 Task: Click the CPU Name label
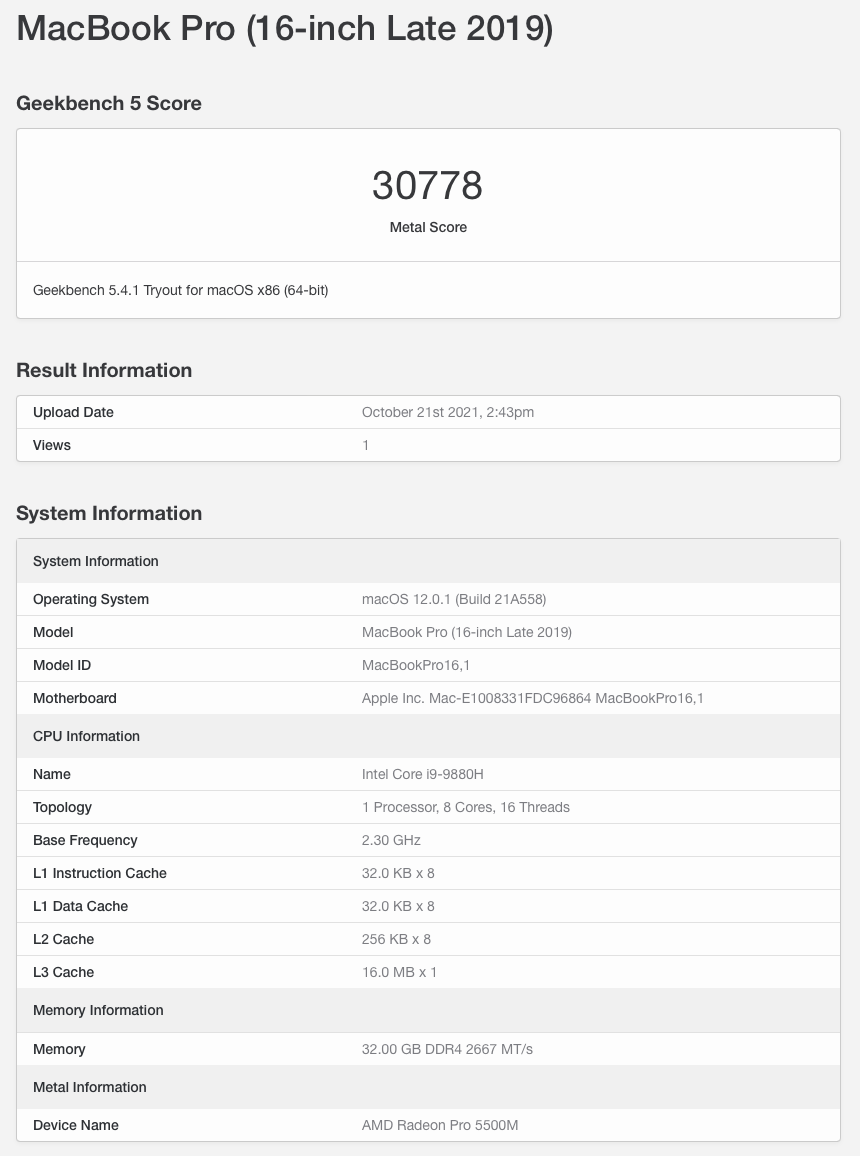point(52,774)
